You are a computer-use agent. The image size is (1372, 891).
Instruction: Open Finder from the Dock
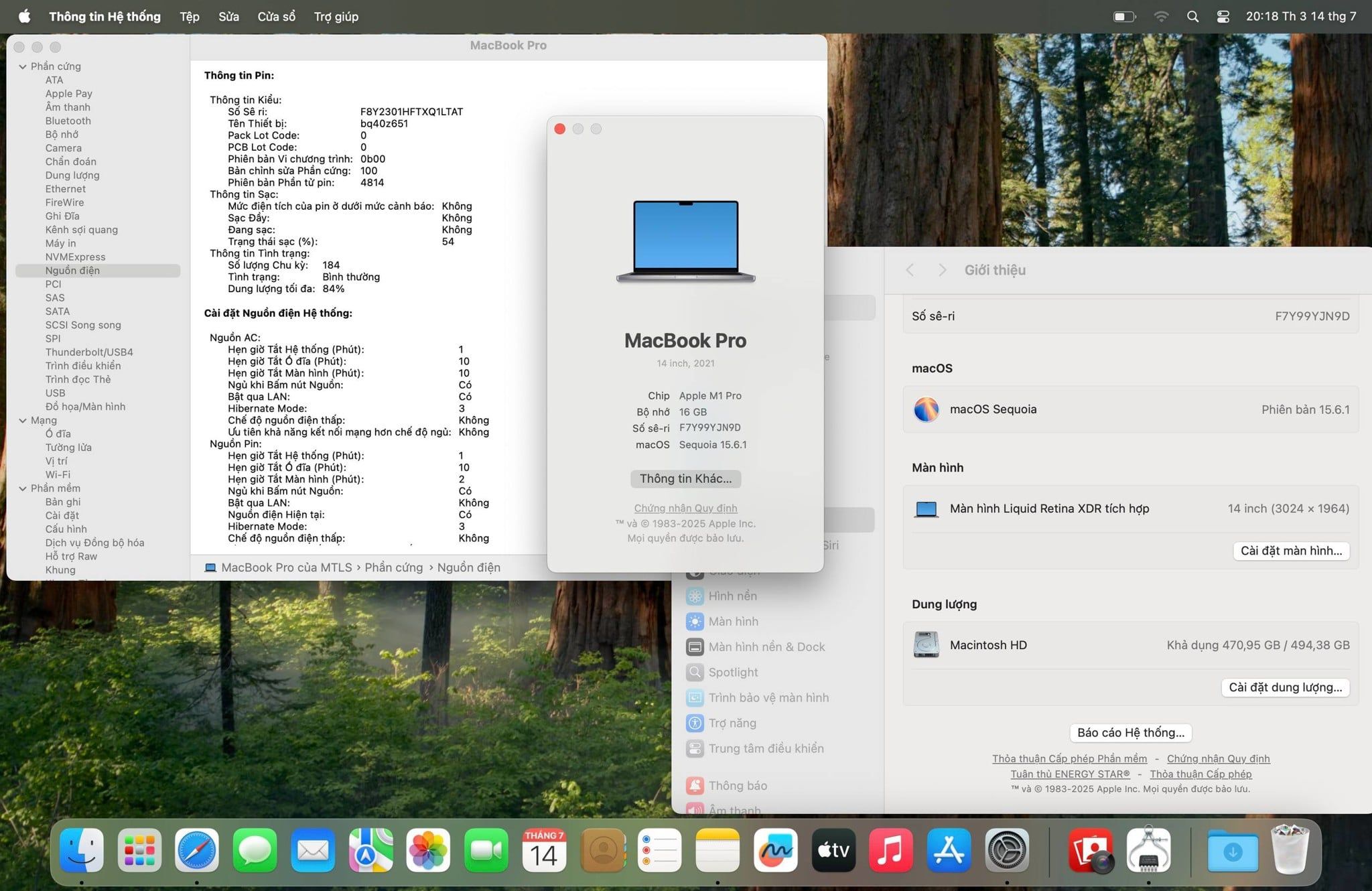click(x=82, y=850)
